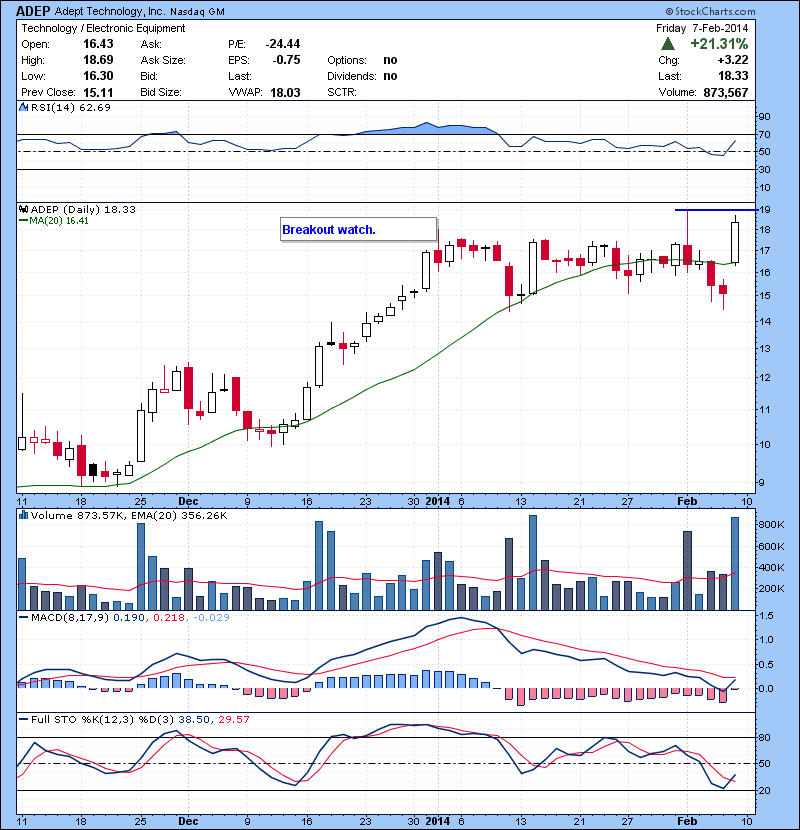Click the Prev Close value 15.11
Image resolution: width=800 pixels, height=830 pixels.
click(x=98, y=92)
